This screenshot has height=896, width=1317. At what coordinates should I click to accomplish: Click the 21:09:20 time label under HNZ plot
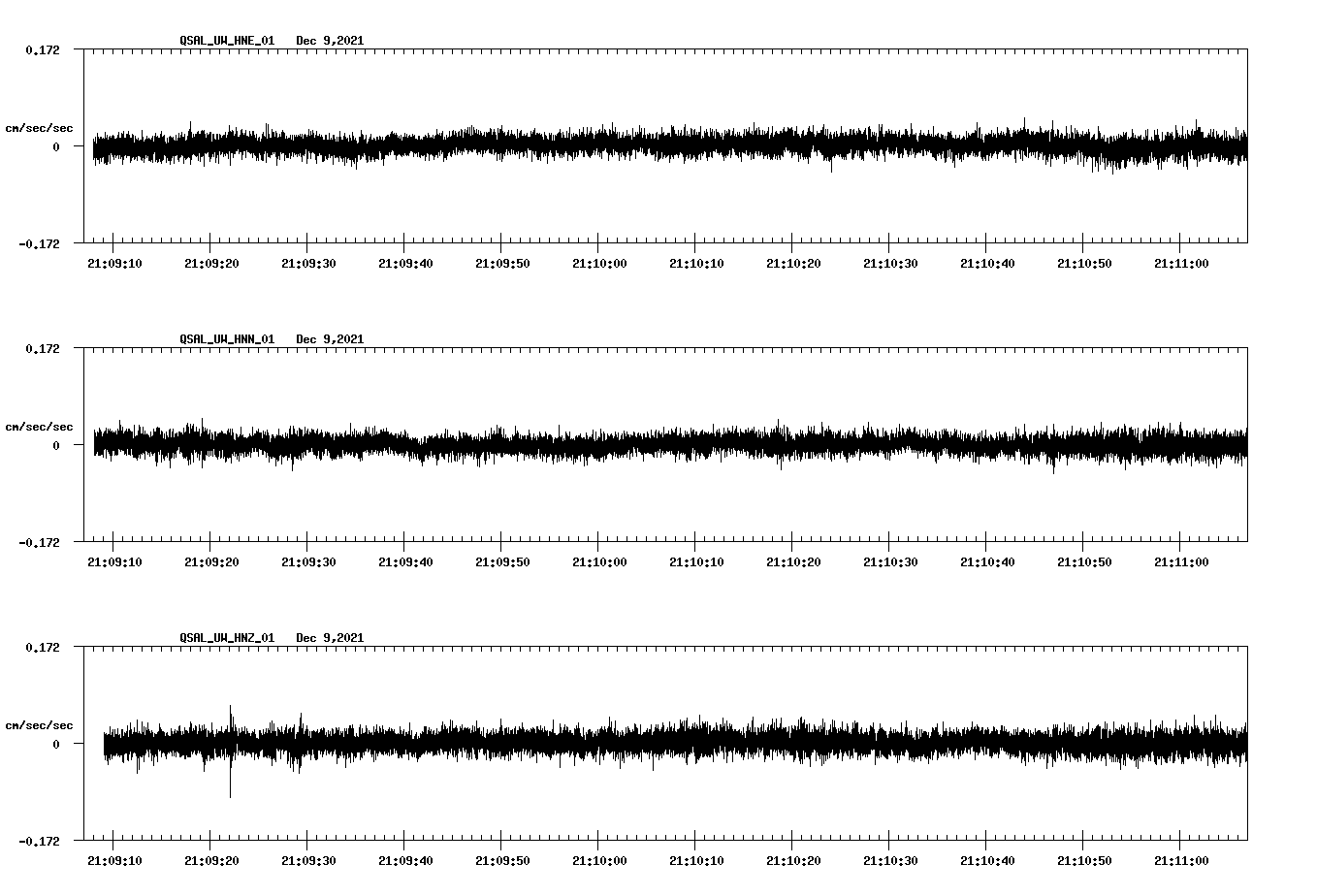pyautogui.click(x=211, y=861)
